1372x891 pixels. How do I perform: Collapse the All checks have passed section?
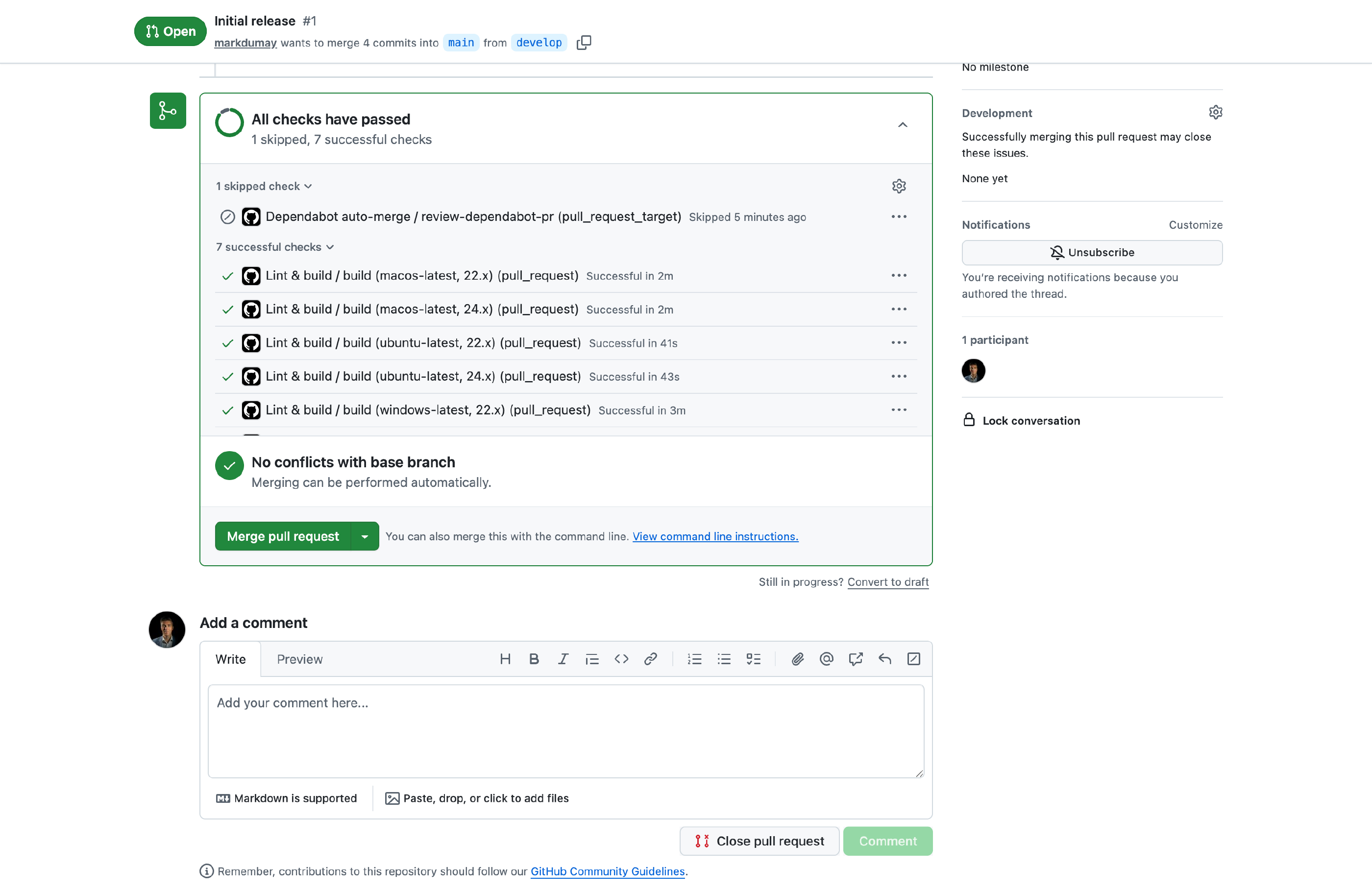tap(902, 125)
